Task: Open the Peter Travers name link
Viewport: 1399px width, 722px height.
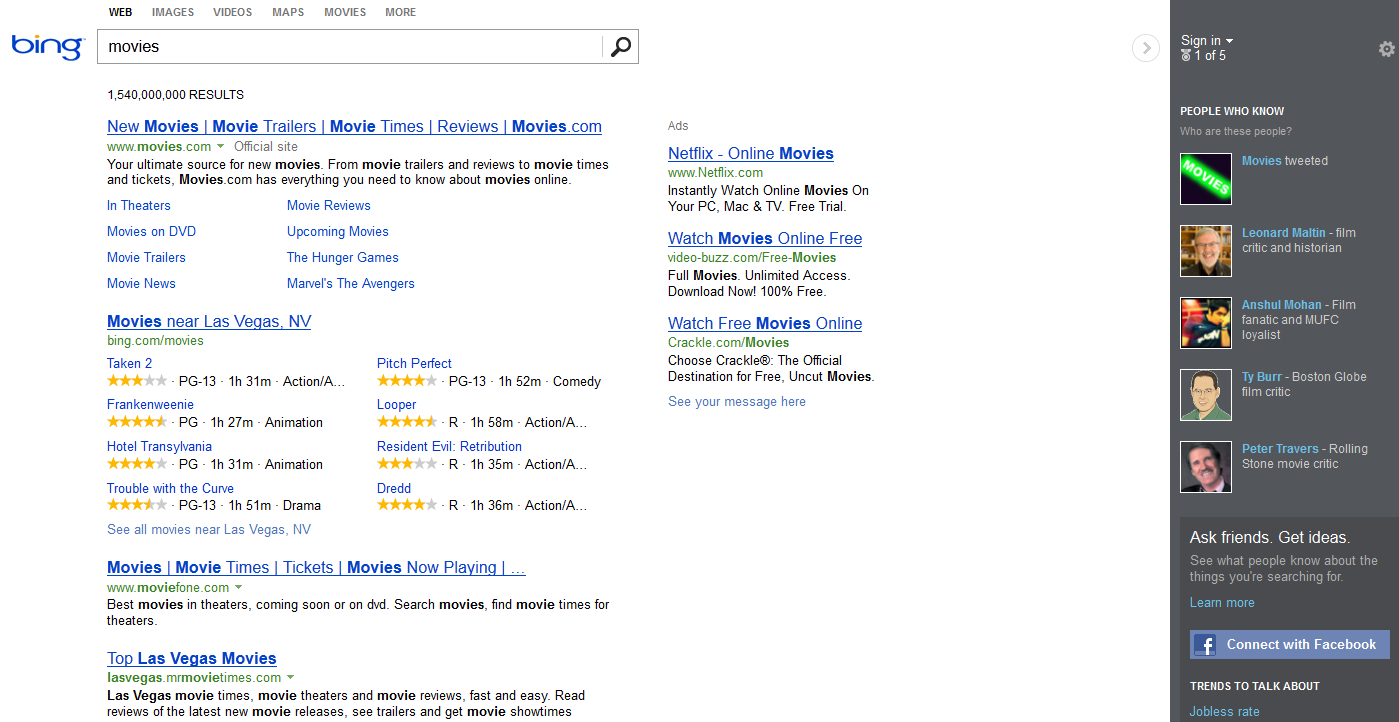Action: 1282,449
